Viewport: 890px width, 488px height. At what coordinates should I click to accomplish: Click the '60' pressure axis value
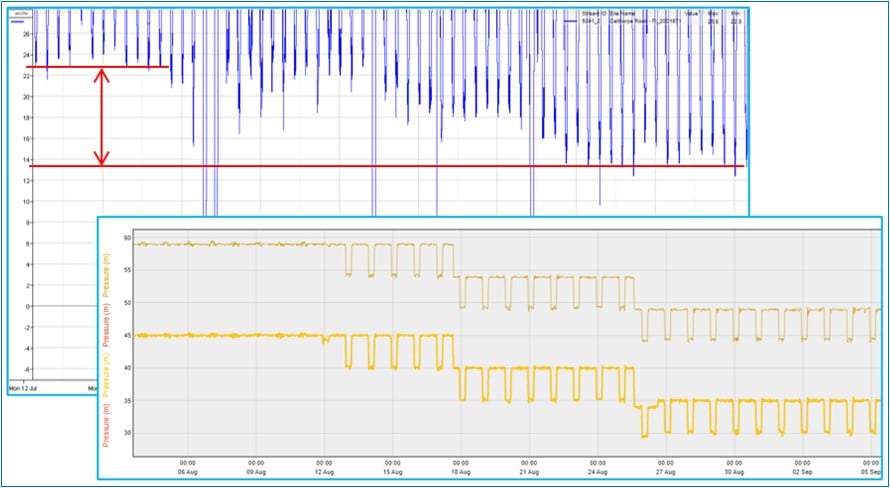(127, 238)
